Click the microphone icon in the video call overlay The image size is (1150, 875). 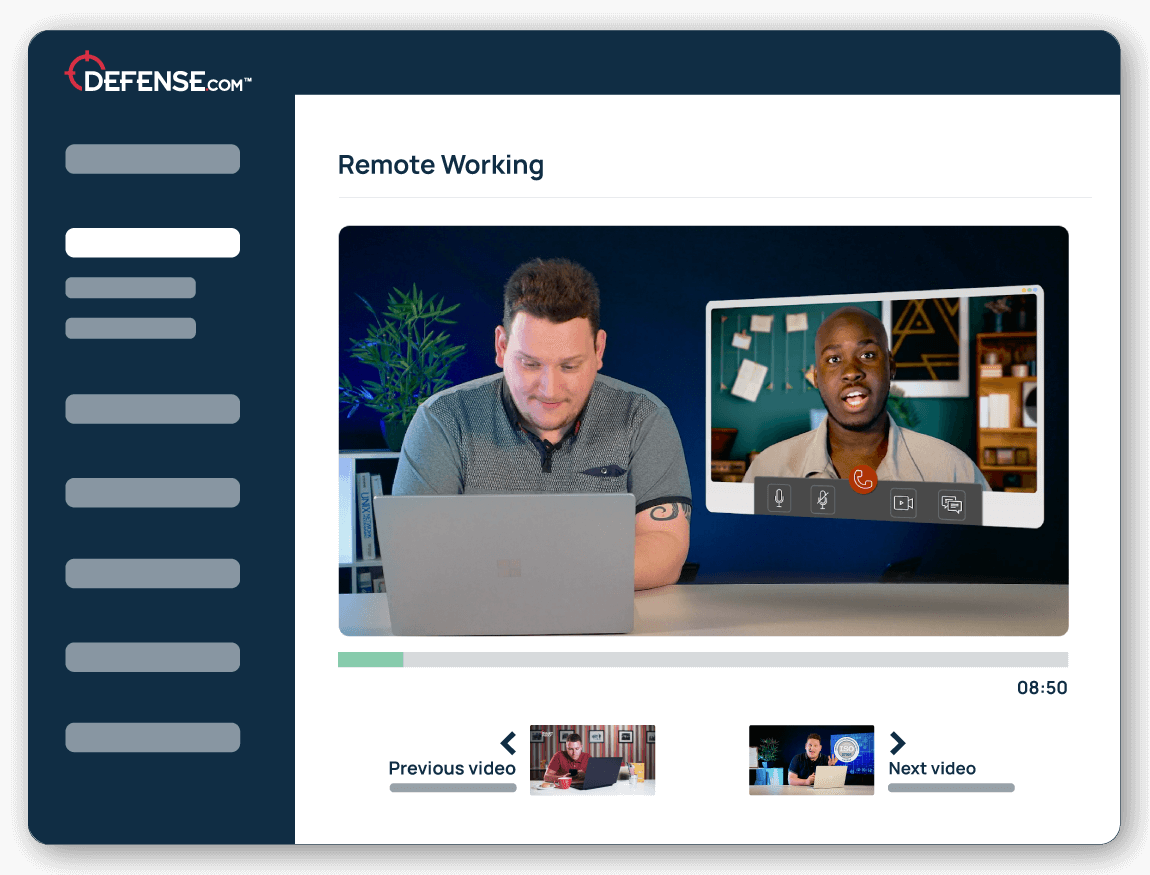779,498
